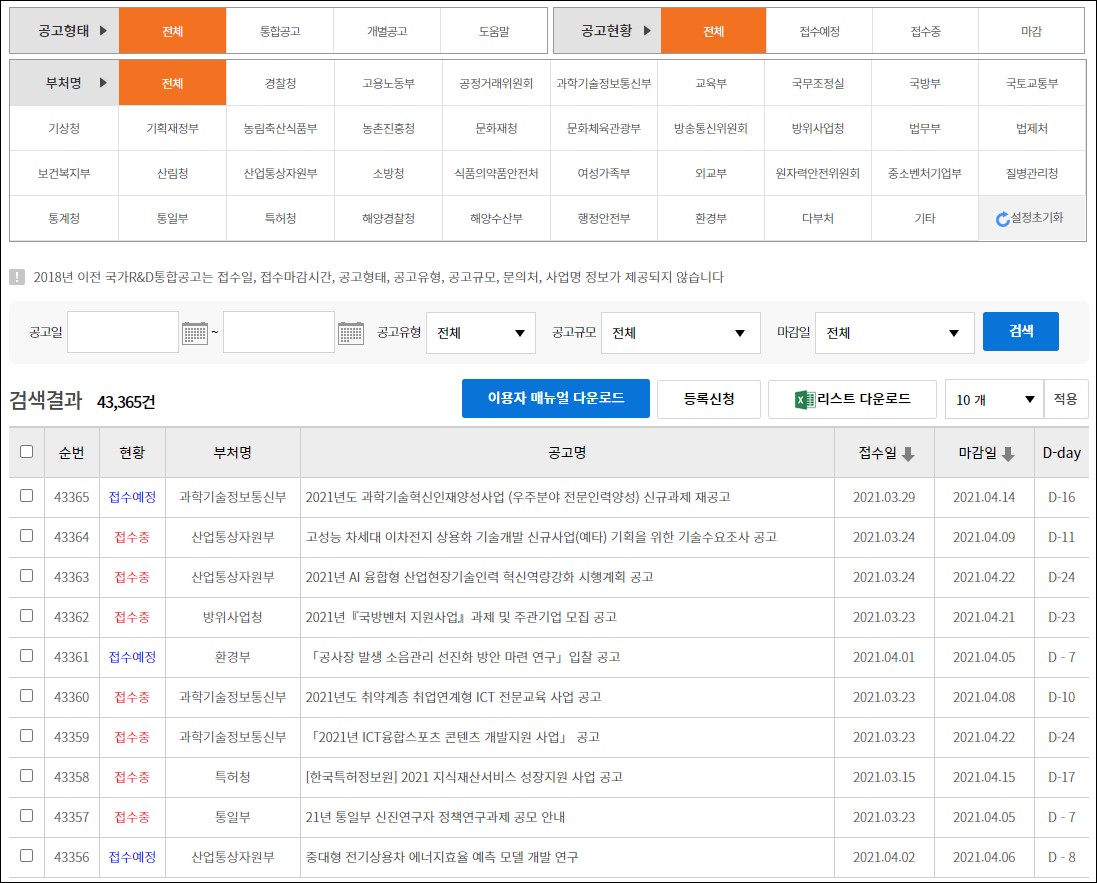
Task: Check the box for row 43358
Action: pos(27,775)
